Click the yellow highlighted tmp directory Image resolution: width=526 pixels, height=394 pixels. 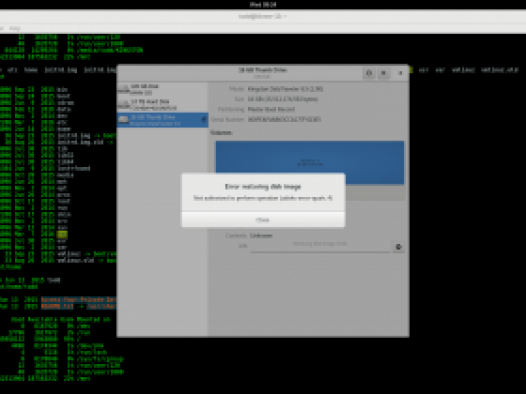click(x=62, y=234)
